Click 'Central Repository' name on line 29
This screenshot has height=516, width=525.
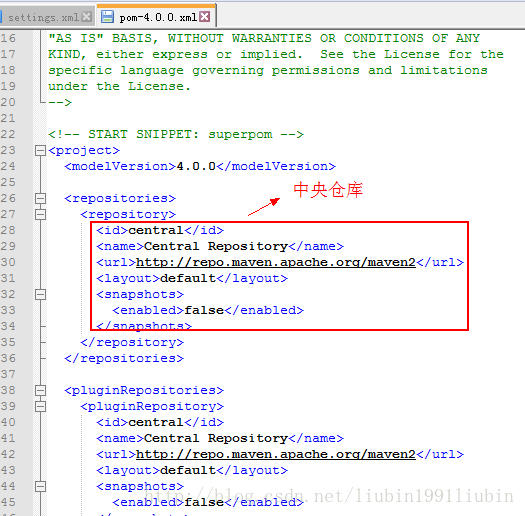(216, 246)
